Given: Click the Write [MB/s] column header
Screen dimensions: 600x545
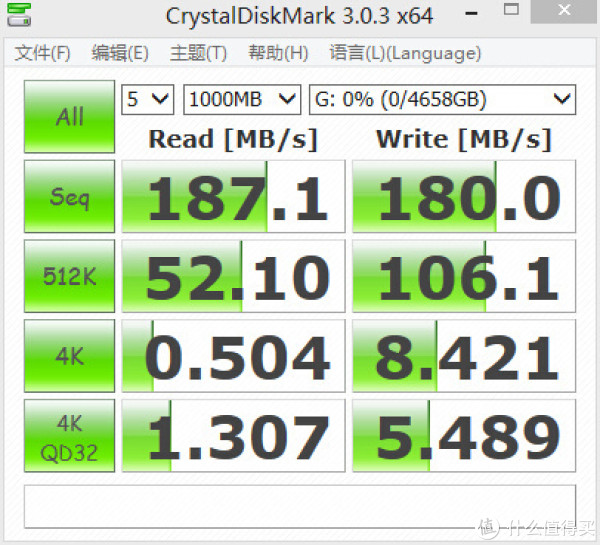Looking at the screenshot, I should tap(464, 139).
